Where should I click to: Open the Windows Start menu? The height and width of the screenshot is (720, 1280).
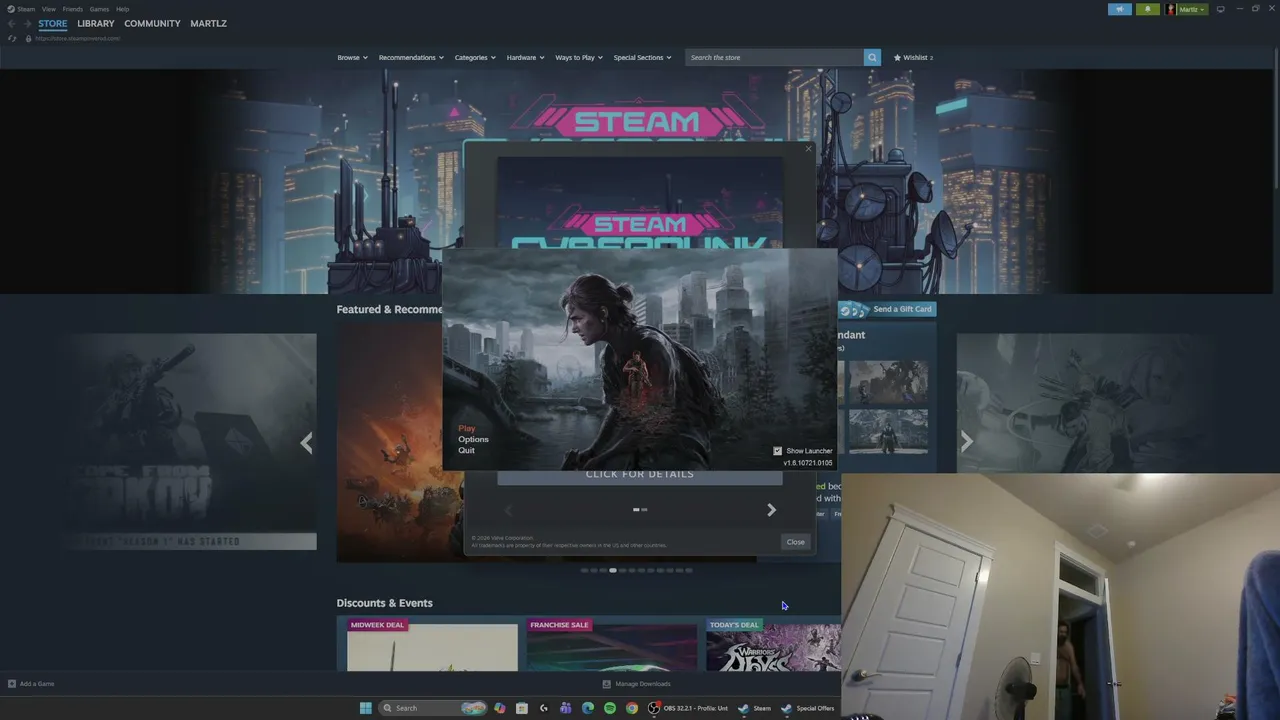[x=366, y=708]
